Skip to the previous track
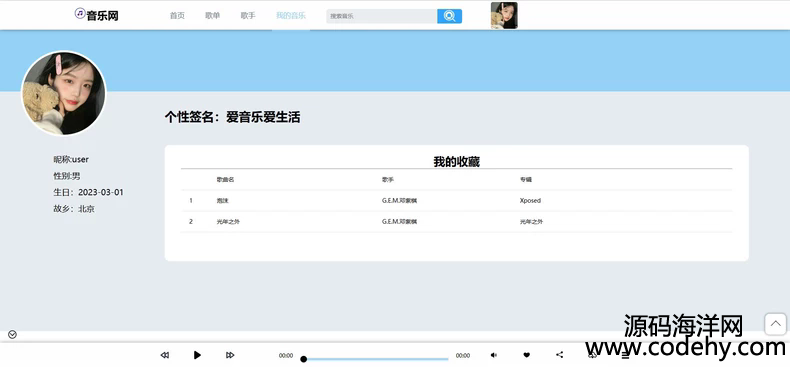790x367 pixels. (x=164, y=355)
